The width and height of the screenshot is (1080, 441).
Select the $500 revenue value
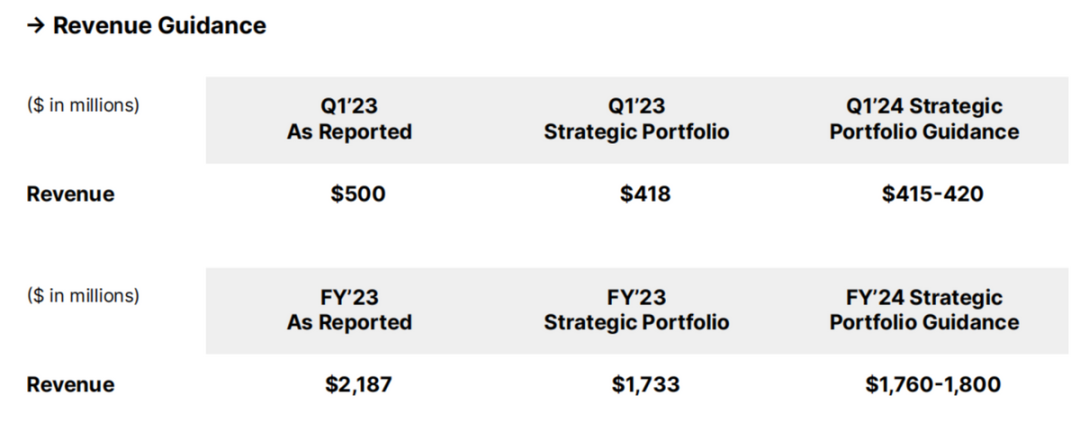click(x=358, y=194)
